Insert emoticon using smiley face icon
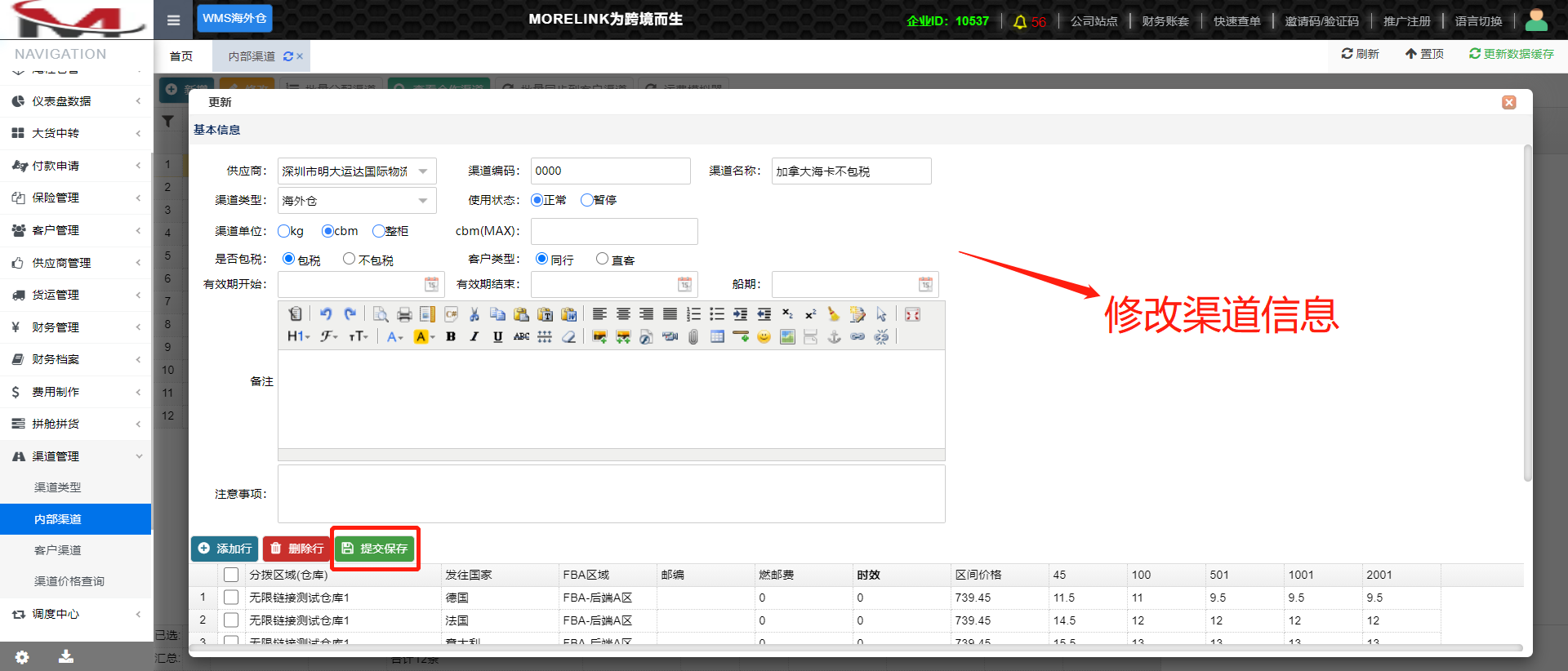Viewport: 1568px width, 671px height. coord(764,336)
